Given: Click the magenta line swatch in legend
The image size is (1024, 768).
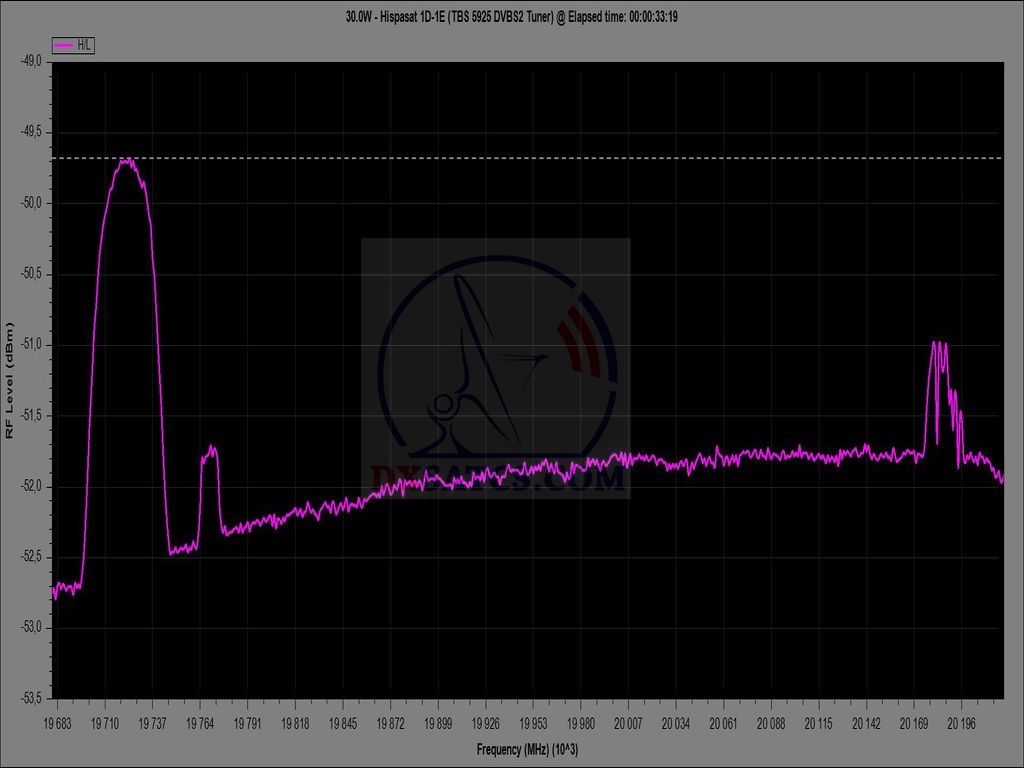Looking at the screenshot, I should pos(64,45).
